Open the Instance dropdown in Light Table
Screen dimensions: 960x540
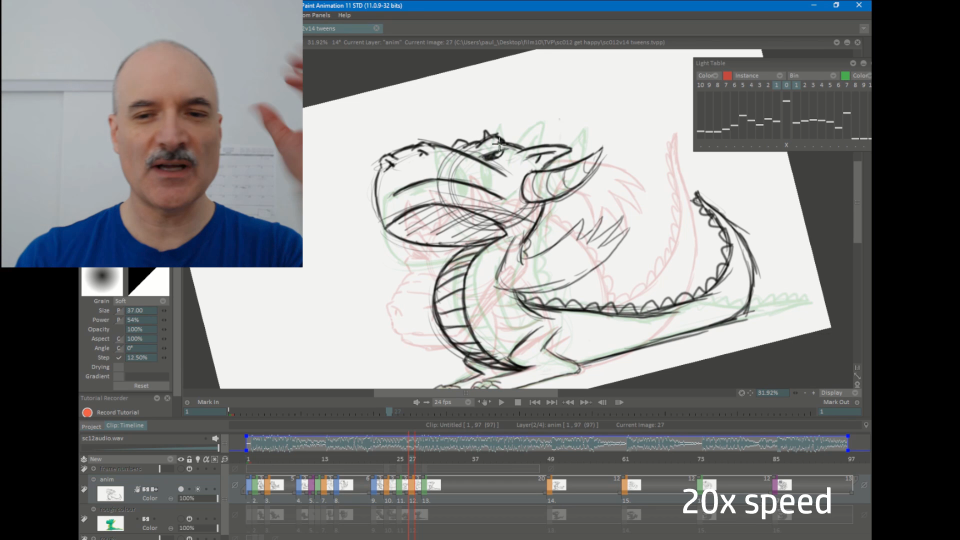[759, 76]
